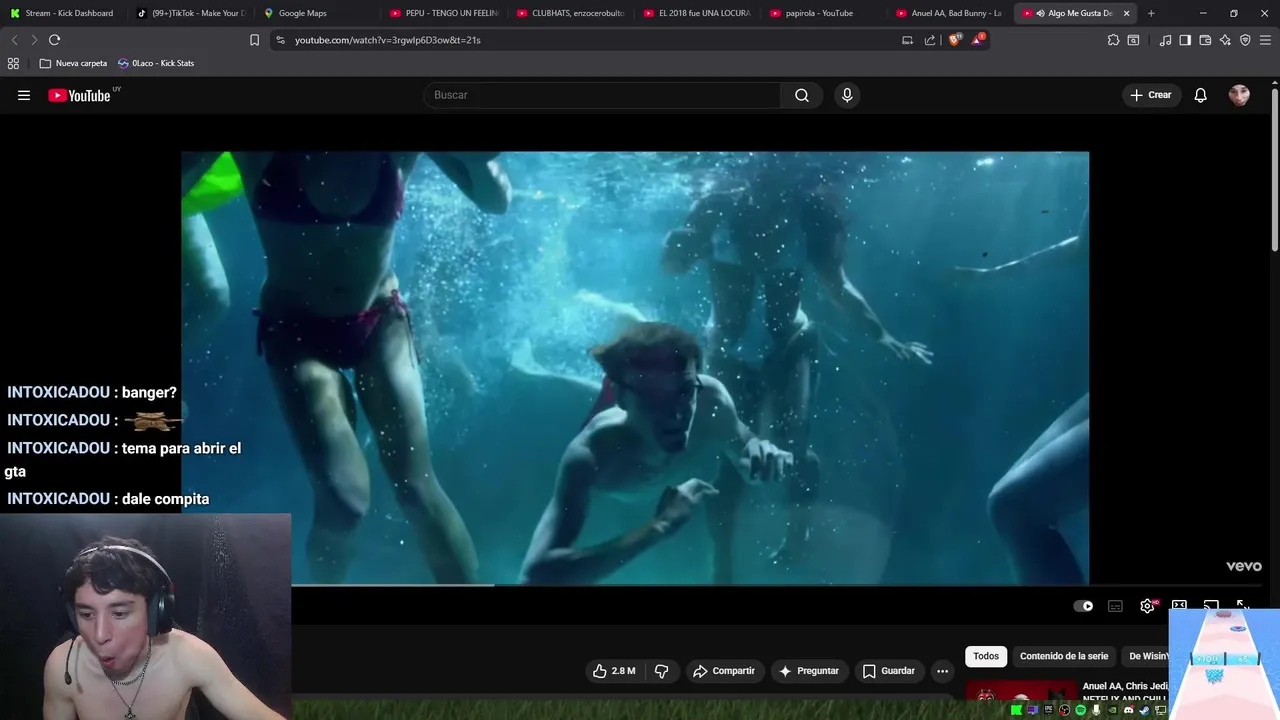1280x720 pixels.
Task: Open the Brave playlist music-note icon
Action: 1165,40
